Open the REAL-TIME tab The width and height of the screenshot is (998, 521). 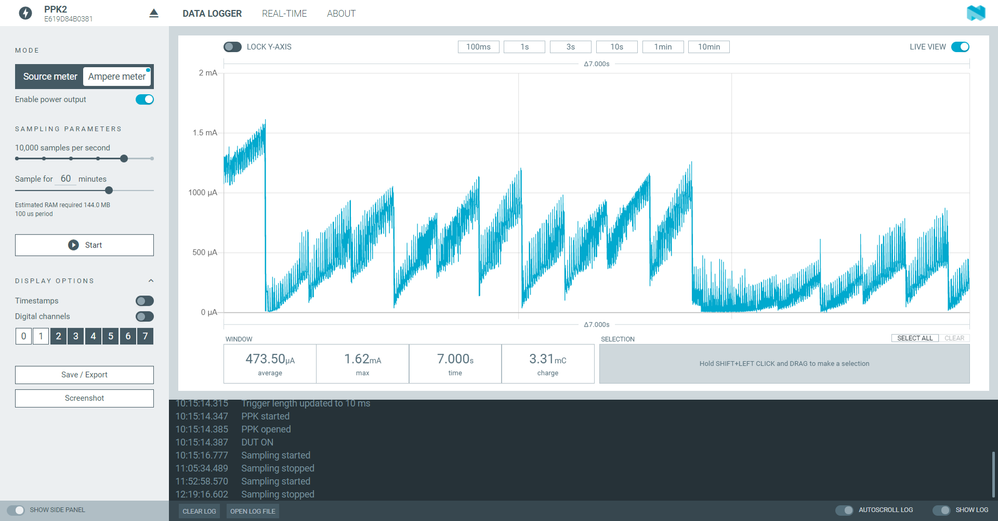click(x=284, y=13)
